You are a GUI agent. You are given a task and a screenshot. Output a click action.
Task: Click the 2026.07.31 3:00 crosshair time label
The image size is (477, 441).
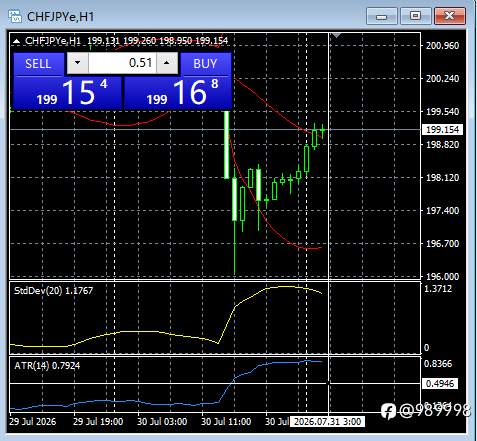click(327, 422)
